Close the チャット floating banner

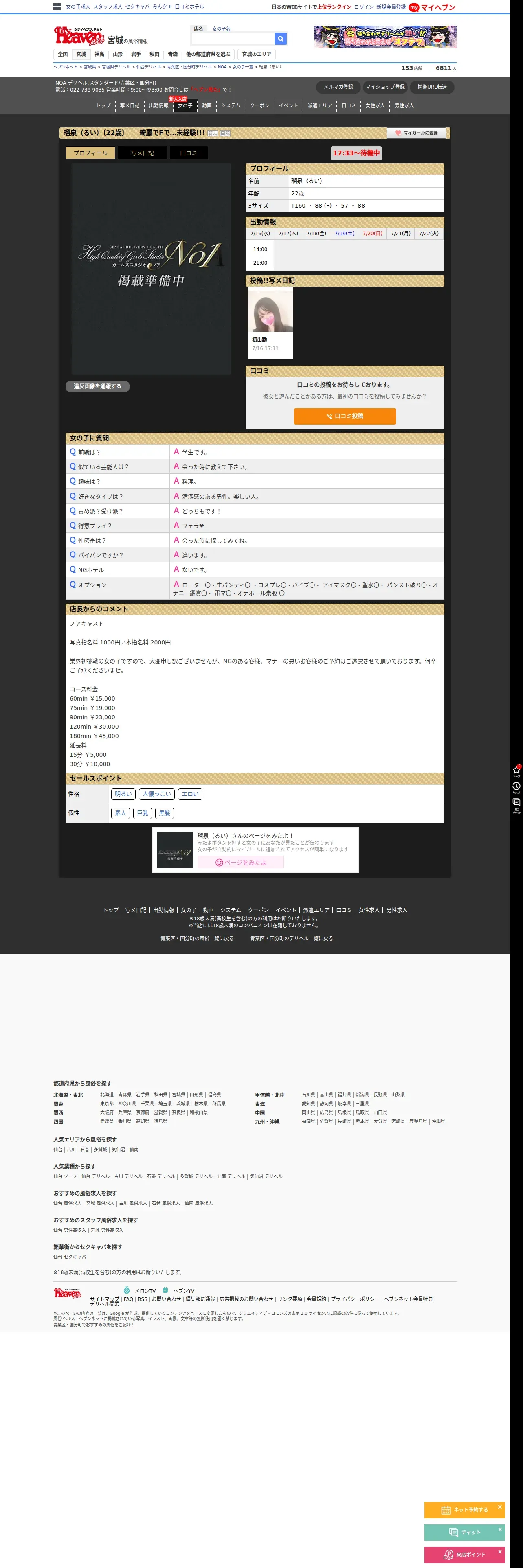[500, 1529]
